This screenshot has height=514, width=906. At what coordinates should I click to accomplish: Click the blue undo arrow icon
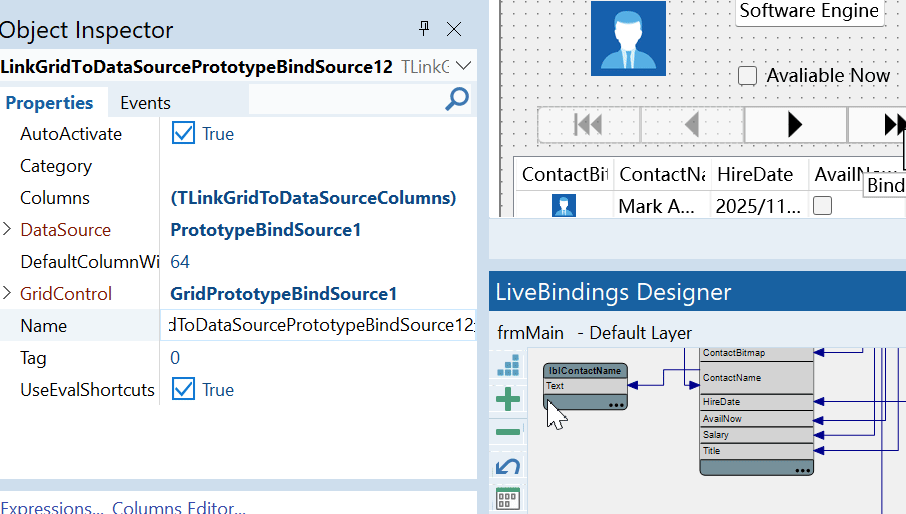point(508,466)
